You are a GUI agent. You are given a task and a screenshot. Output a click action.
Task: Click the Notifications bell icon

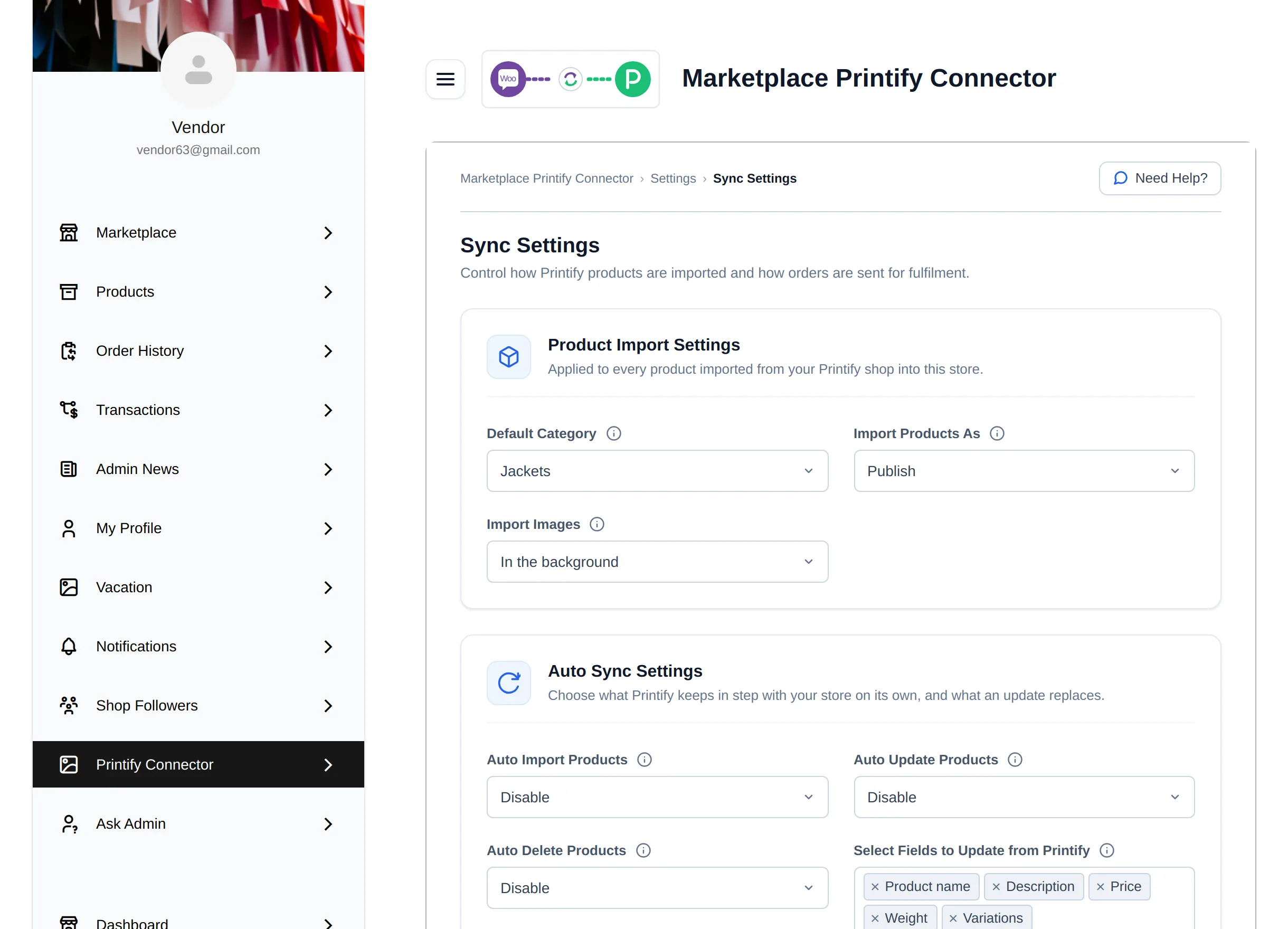pyautogui.click(x=69, y=646)
